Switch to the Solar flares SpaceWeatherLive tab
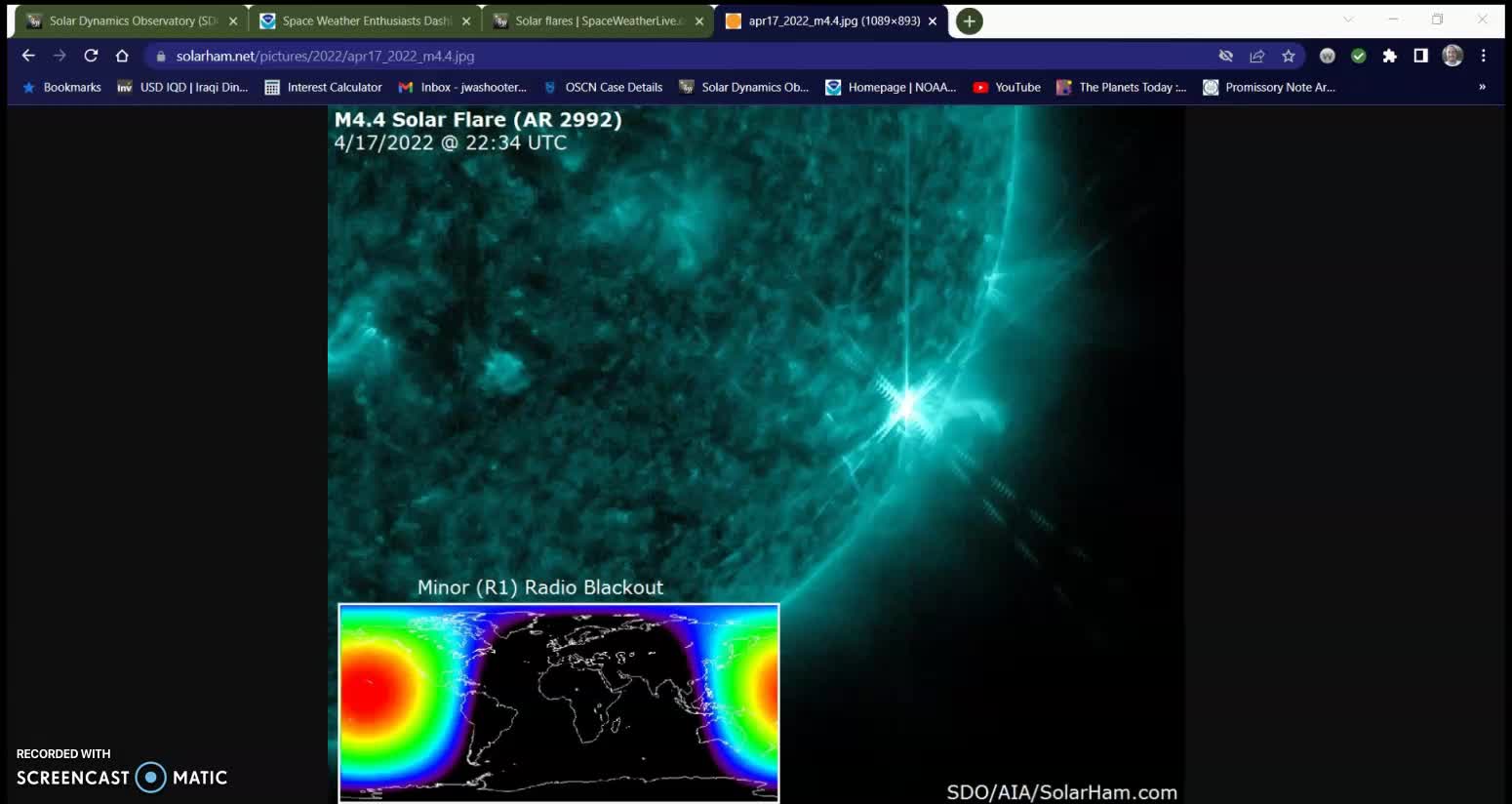The image size is (1512, 804). 598,21
